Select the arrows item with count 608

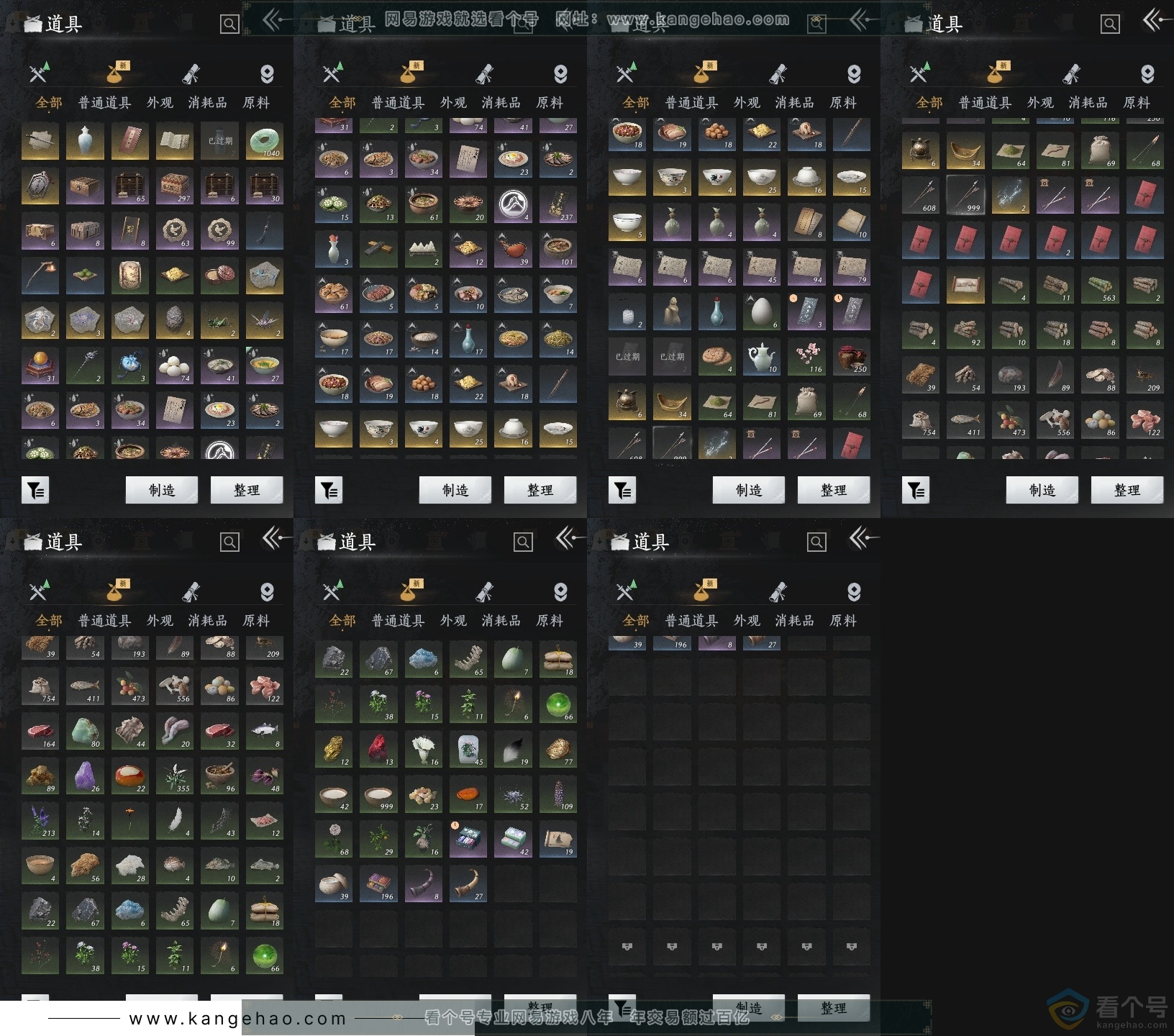point(920,195)
